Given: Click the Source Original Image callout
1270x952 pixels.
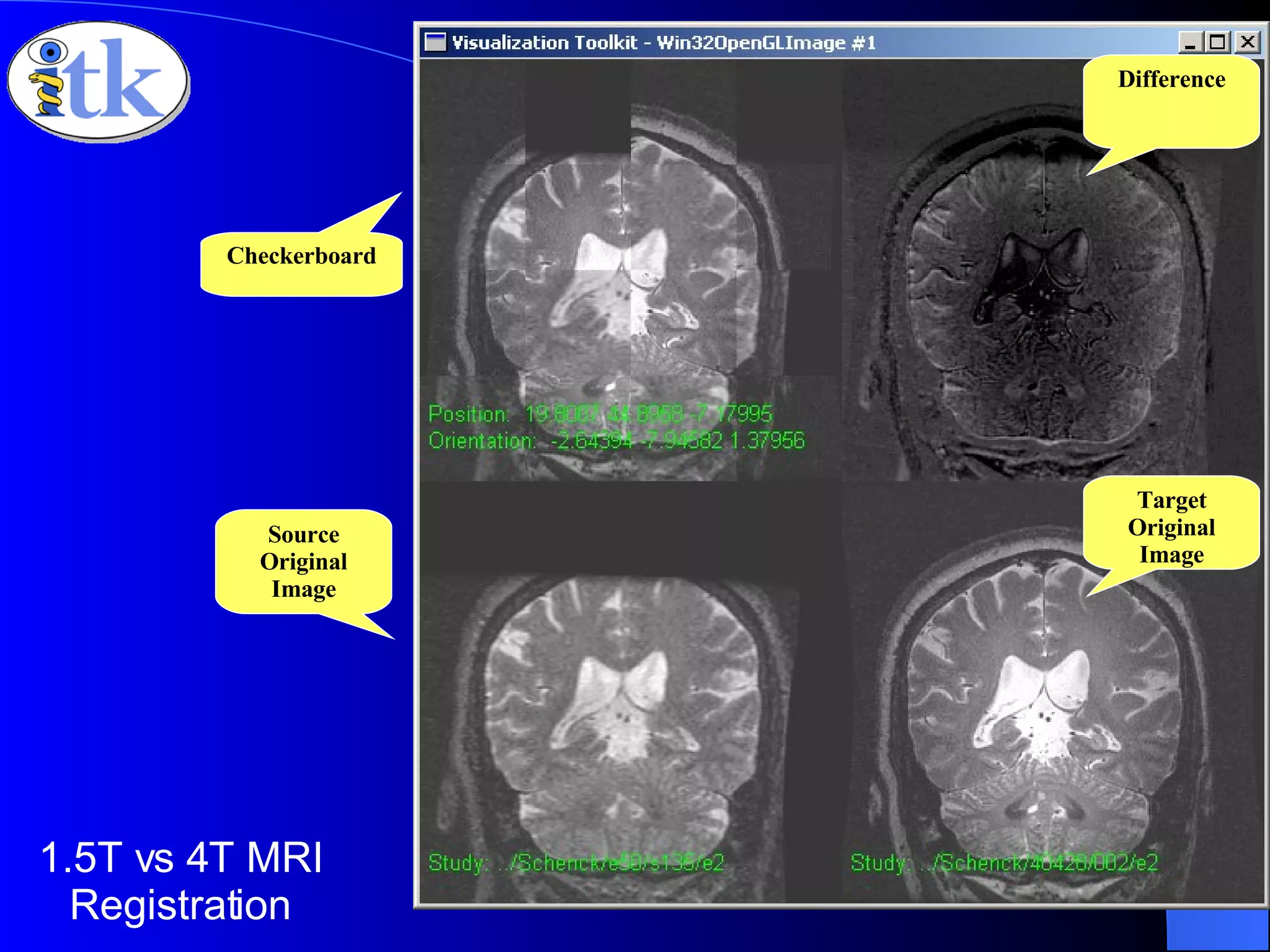Looking at the screenshot, I should click(303, 562).
